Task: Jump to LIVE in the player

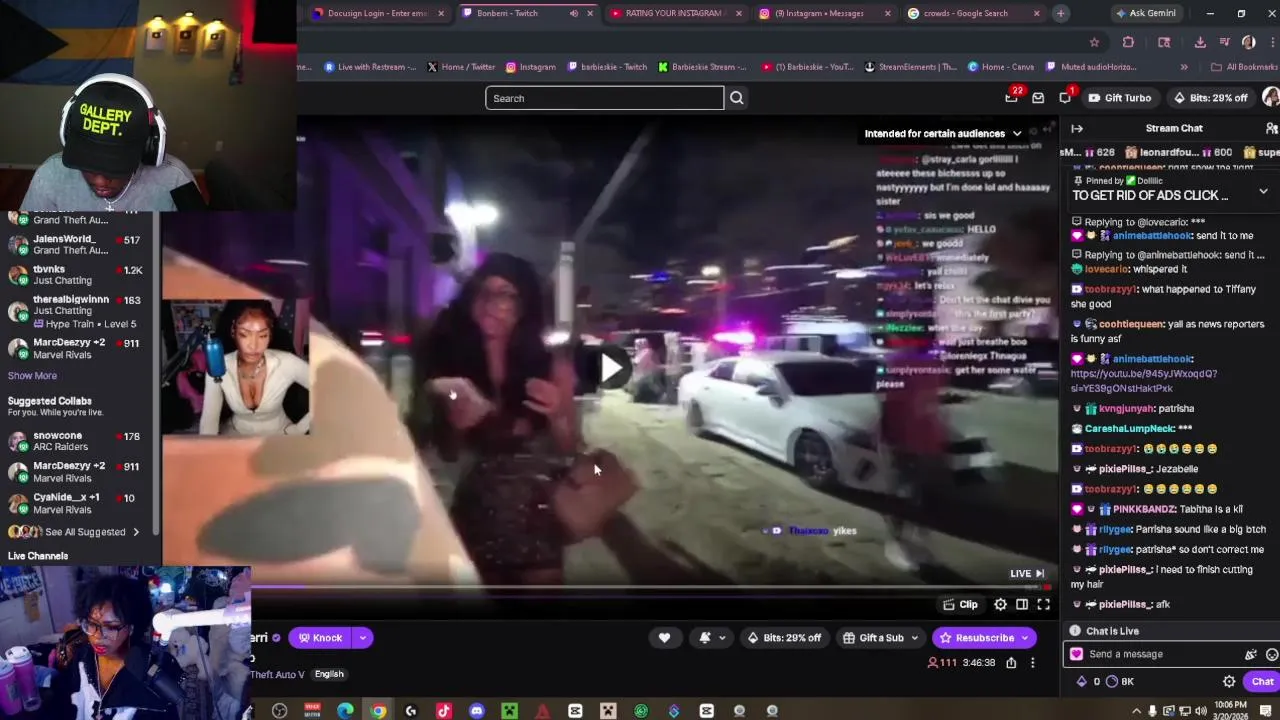Action: (1026, 573)
